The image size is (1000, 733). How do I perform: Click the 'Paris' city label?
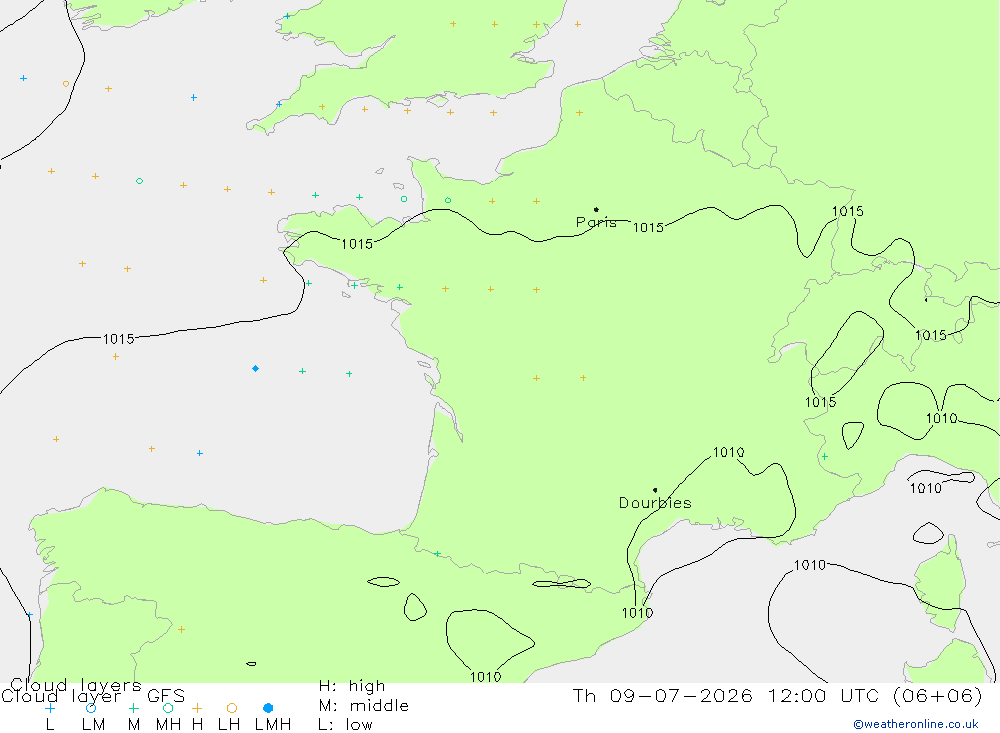[x=596, y=223]
